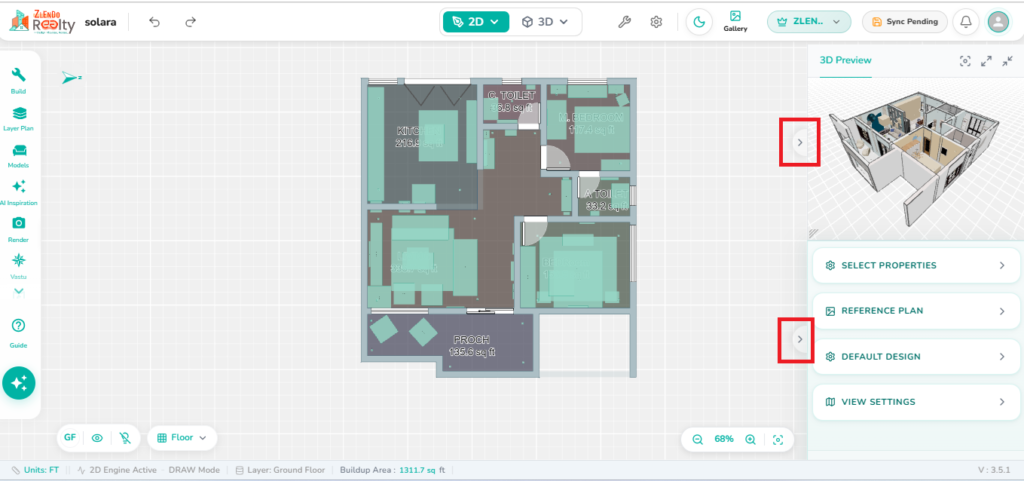
Task: Expand VIEW SETTINGS section
Action: 916,402
